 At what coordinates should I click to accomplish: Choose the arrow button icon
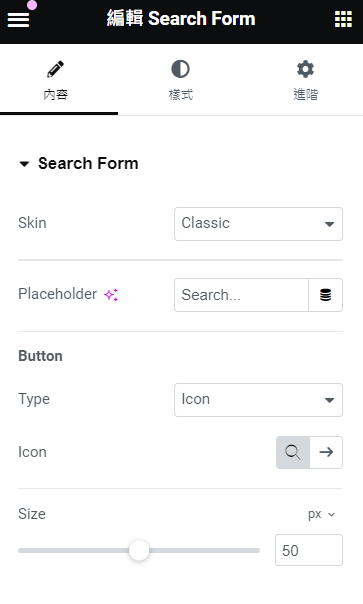pos(326,452)
